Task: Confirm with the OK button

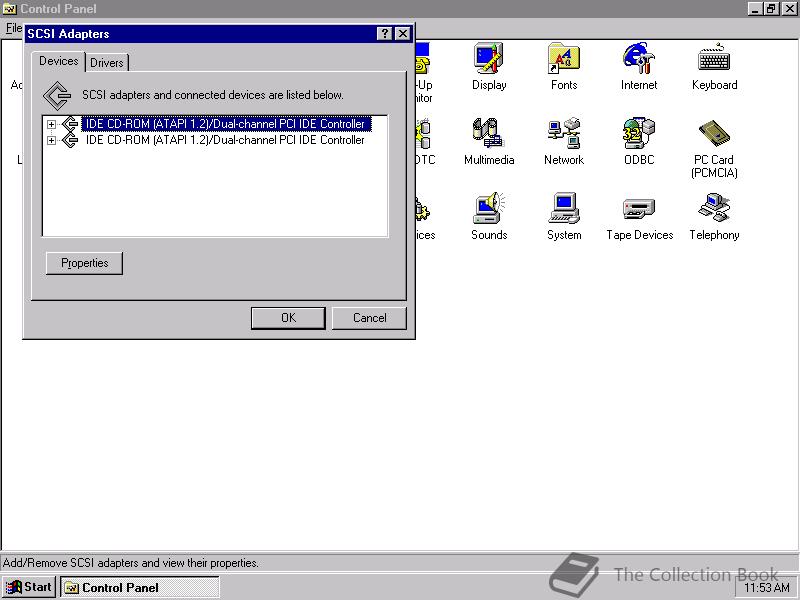Action: coord(288,318)
